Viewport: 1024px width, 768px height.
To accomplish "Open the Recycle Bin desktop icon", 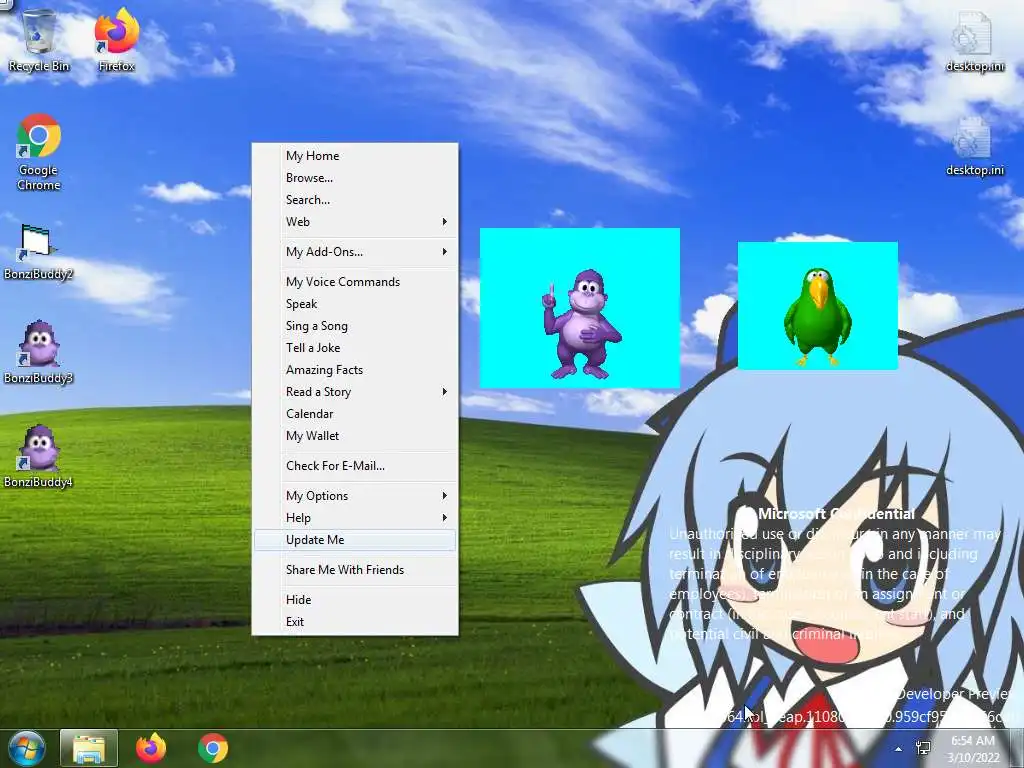I will (x=39, y=40).
